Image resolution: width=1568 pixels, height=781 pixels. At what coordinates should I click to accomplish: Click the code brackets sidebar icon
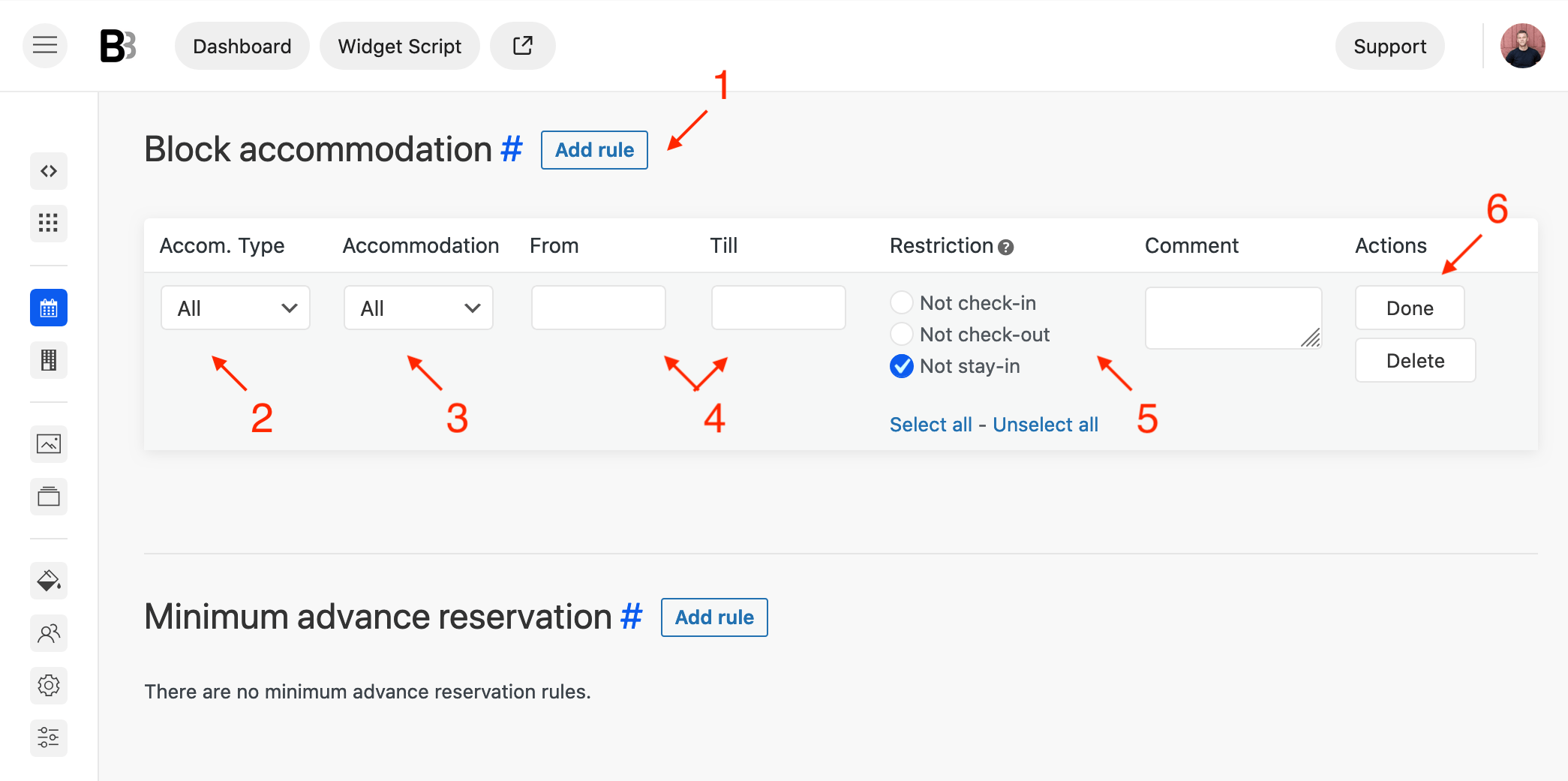49,171
